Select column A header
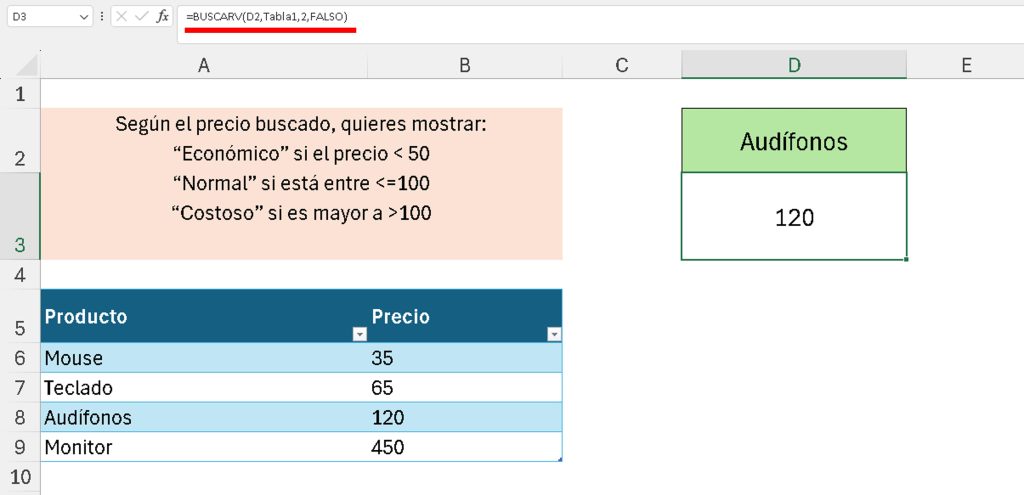 (x=204, y=65)
